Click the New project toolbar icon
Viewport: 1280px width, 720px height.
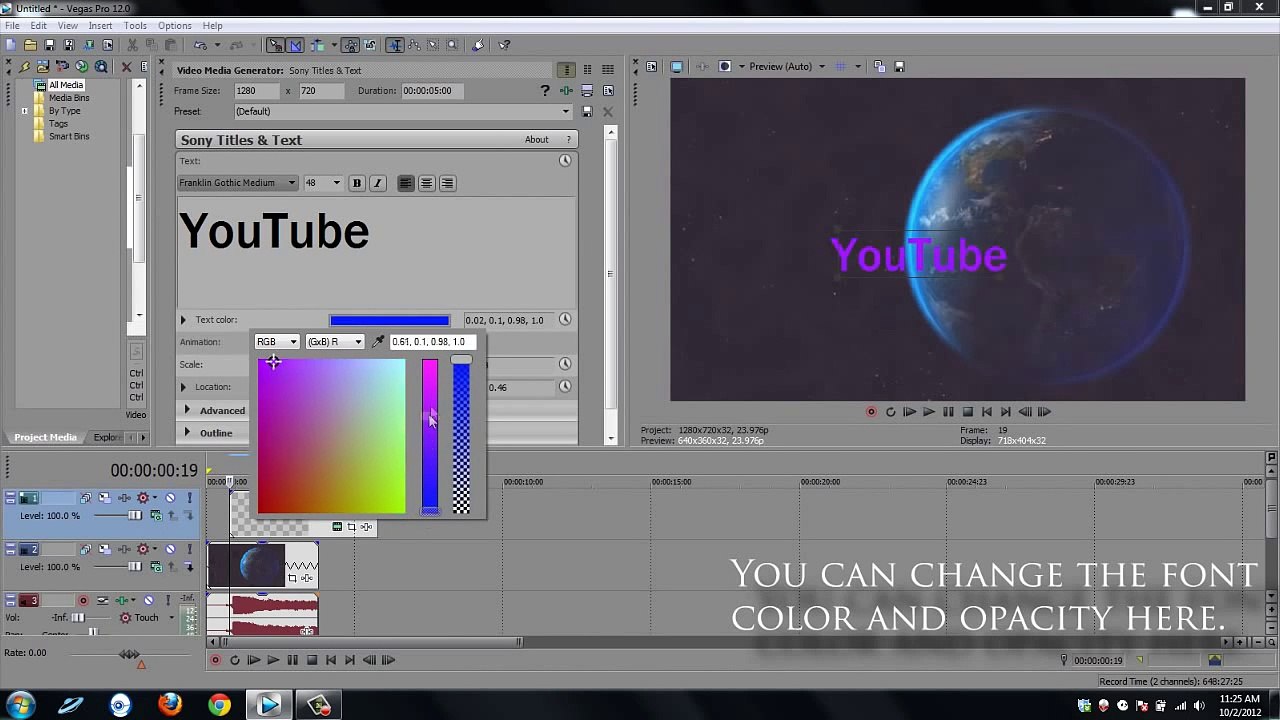tap(10, 45)
